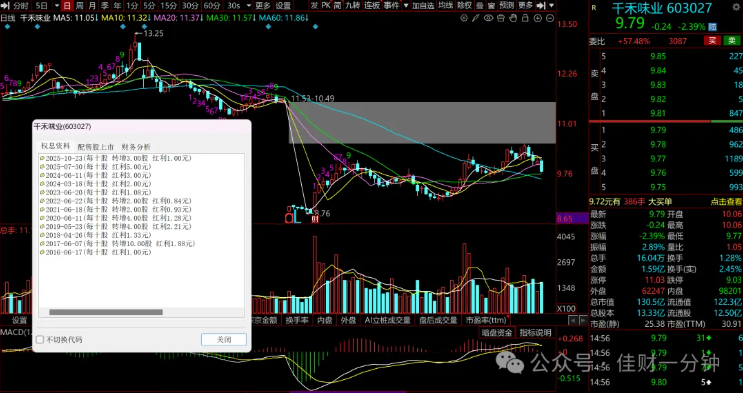Expand the dropdown arrow after 事件
Screen dimensions: 743x393
pos(406,6)
